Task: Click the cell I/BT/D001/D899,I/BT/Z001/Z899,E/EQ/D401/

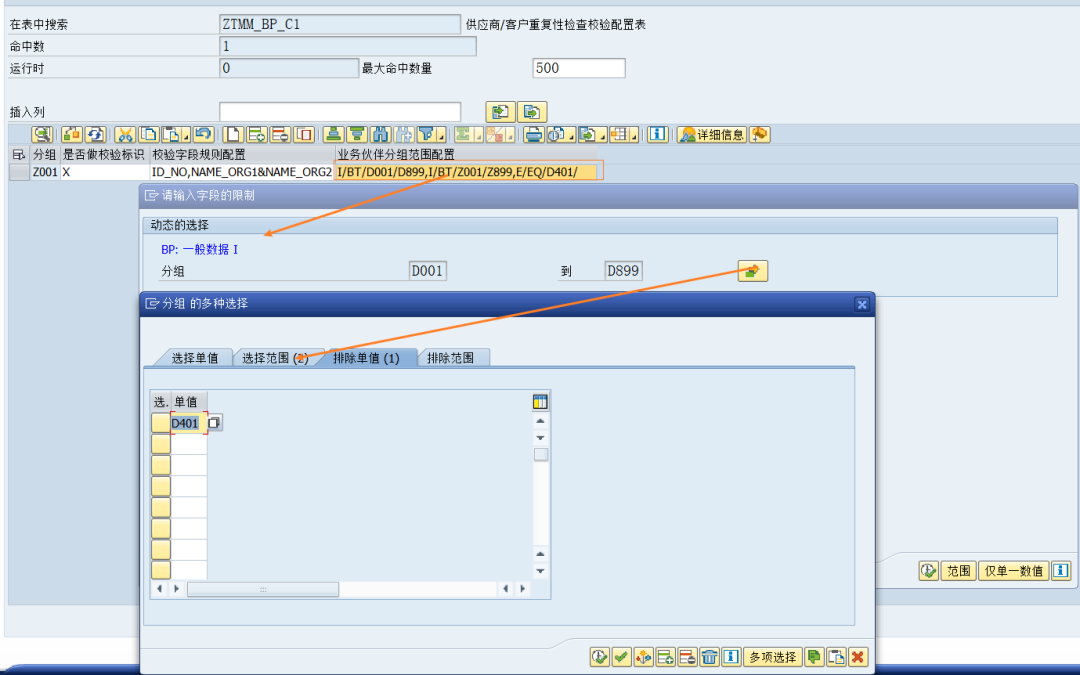Action: pyautogui.click(x=466, y=172)
